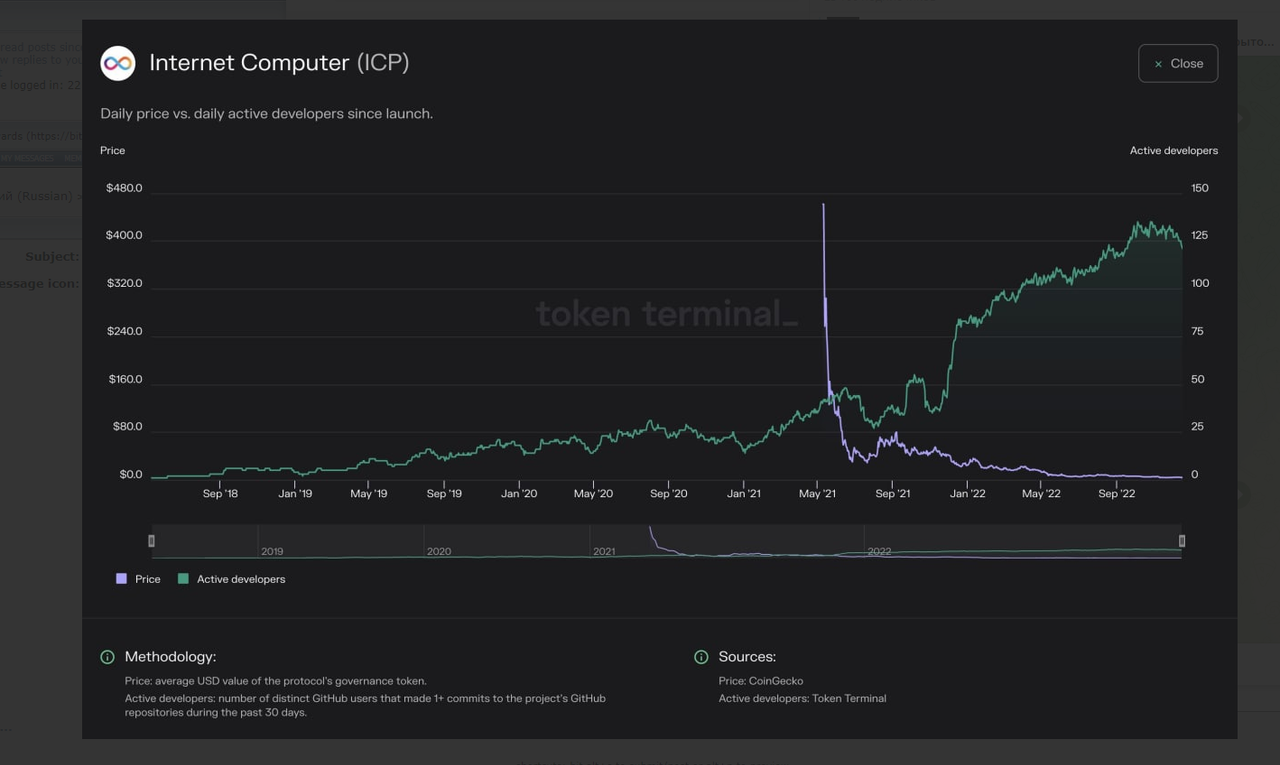Click the 150 developers axis label
The image size is (1280, 765).
click(1200, 188)
